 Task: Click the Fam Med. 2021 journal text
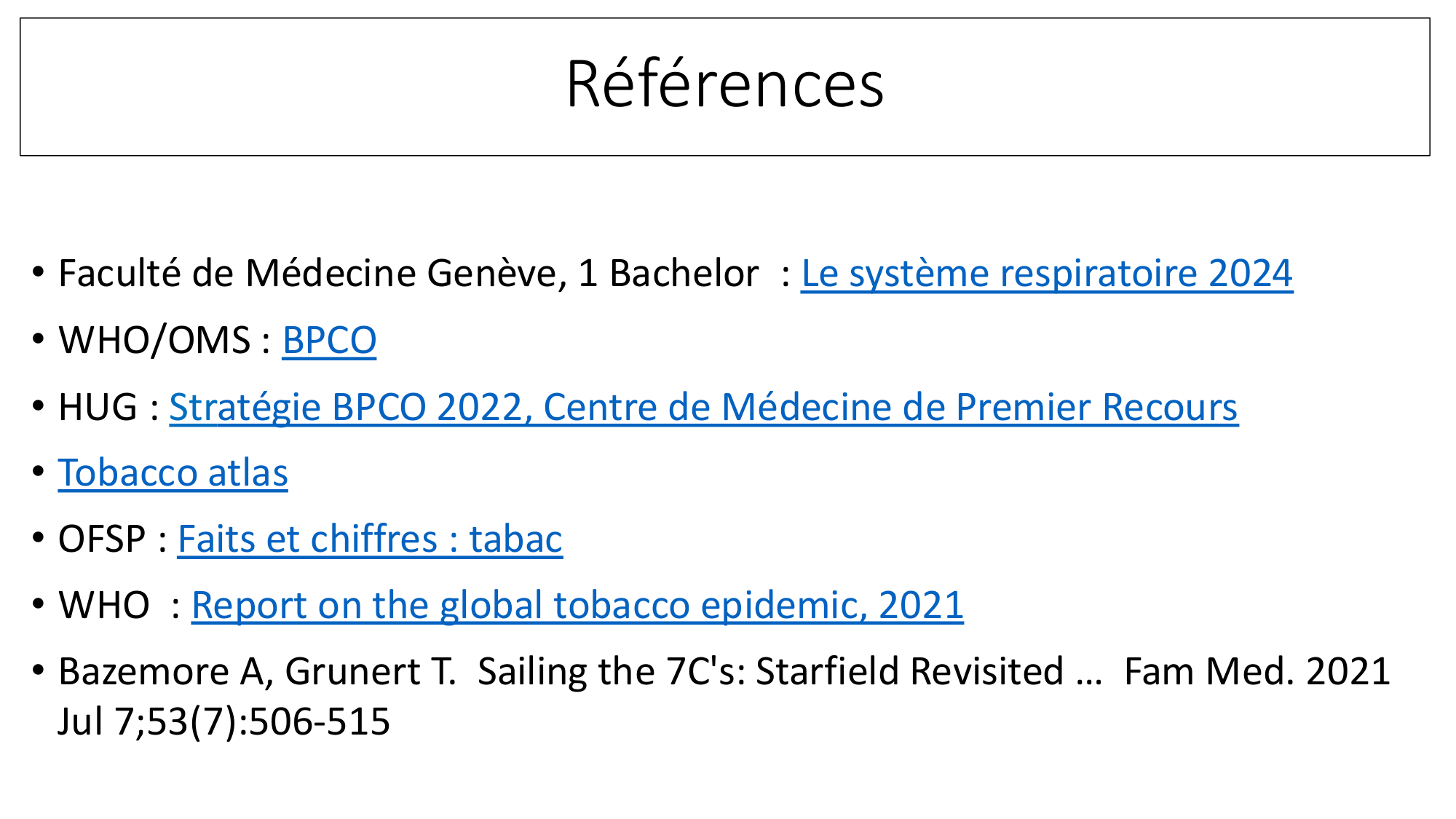click(1257, 672)
